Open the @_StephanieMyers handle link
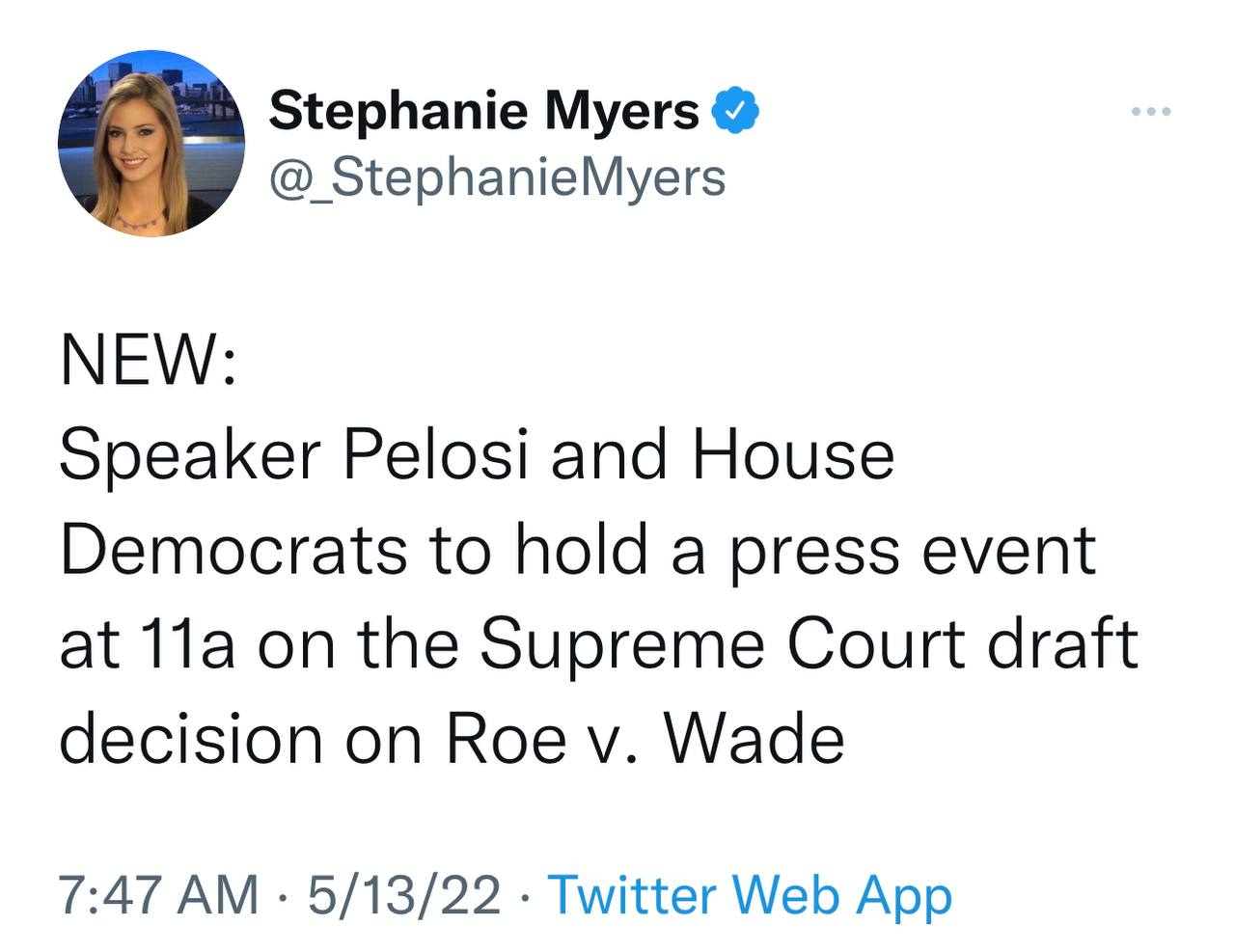Screen dimensions: 1235x952 [497, 177]
